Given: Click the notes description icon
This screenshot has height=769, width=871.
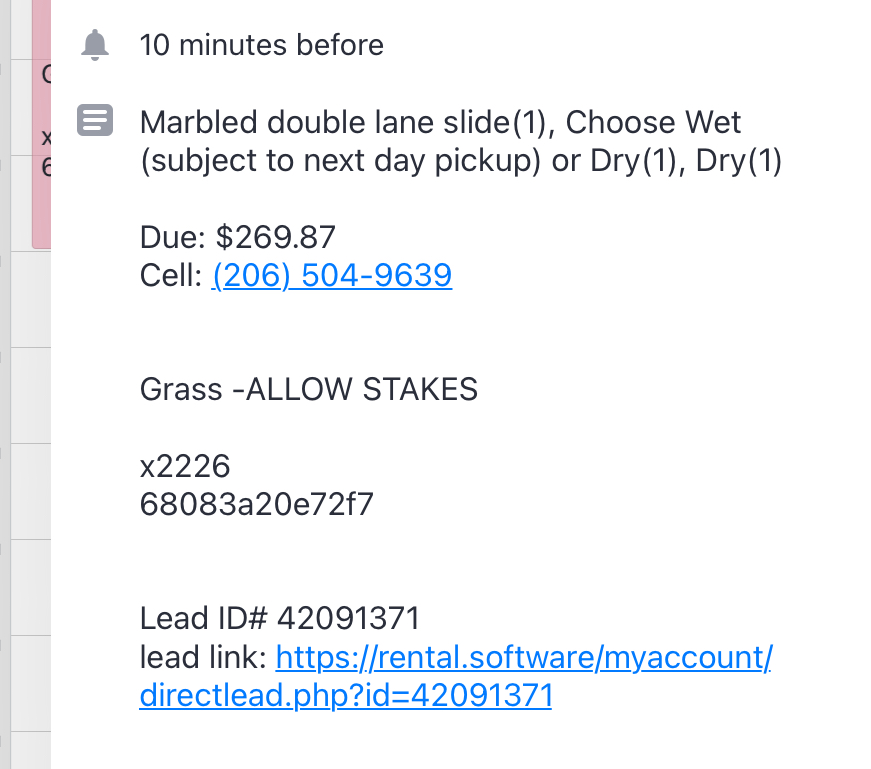Looking at the screenshot, I should coord(95,122).
